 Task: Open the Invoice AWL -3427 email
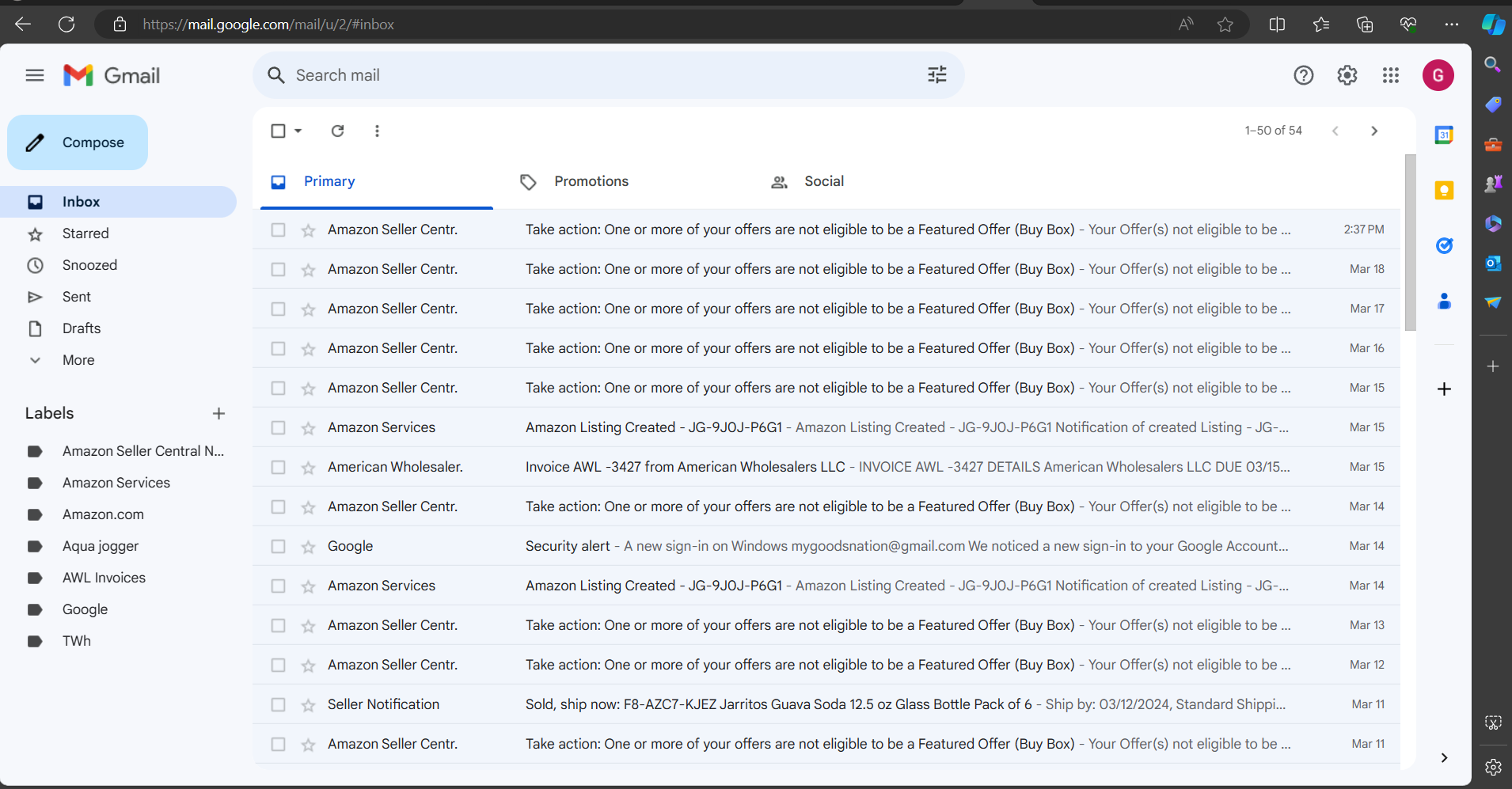click(x=826, y=467)
